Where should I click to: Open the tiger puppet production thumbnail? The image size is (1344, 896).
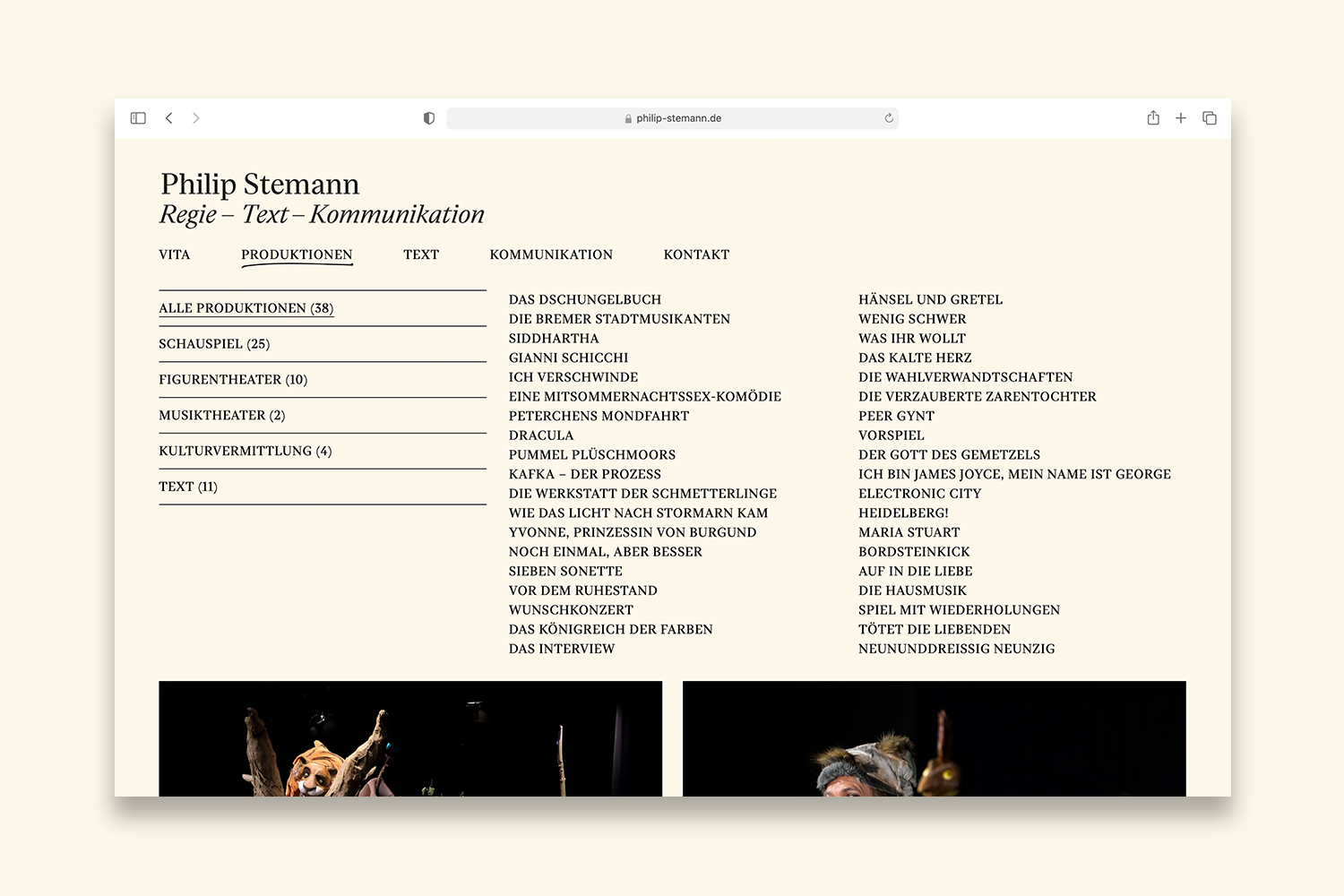click(410, 738)
